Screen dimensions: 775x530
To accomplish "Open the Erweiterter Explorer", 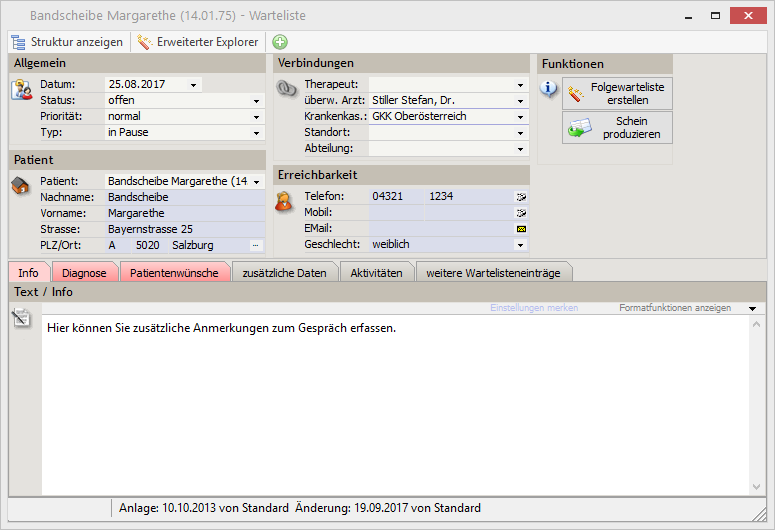I will [198, 42].
